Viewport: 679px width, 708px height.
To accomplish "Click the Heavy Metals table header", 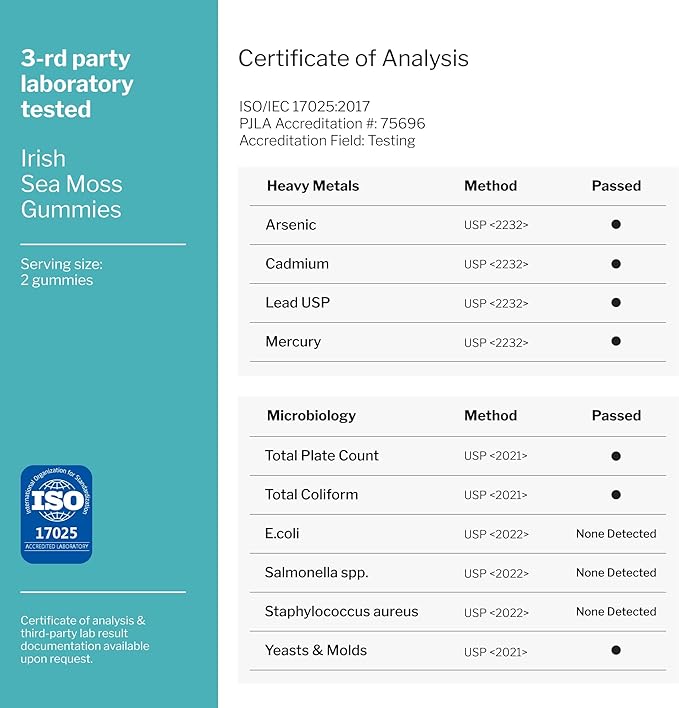I will (x=312, y=186).
